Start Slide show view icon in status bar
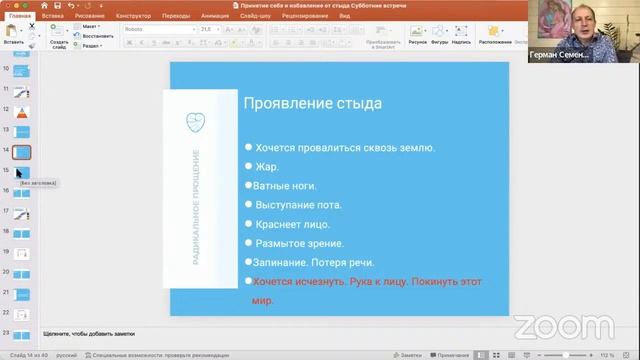 point(527,355)
